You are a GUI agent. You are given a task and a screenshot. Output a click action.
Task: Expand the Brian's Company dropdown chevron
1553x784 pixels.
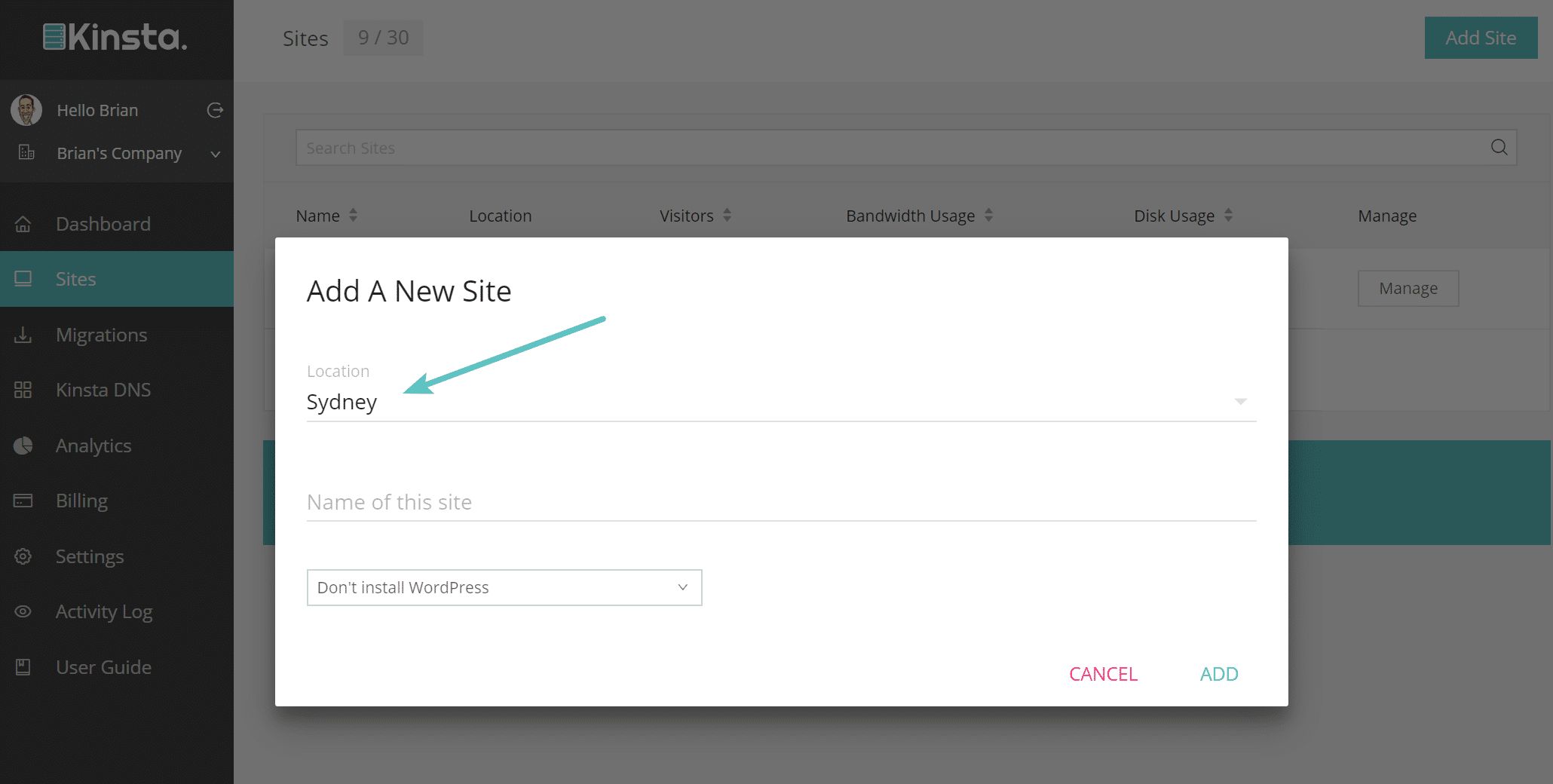click(216, 154)
